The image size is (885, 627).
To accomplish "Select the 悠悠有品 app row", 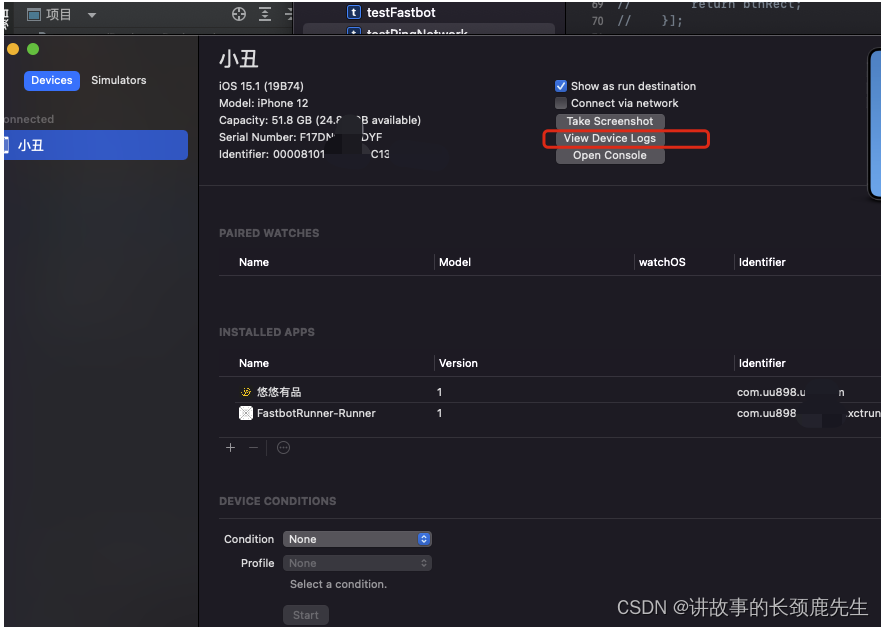I will click(549, 392).
